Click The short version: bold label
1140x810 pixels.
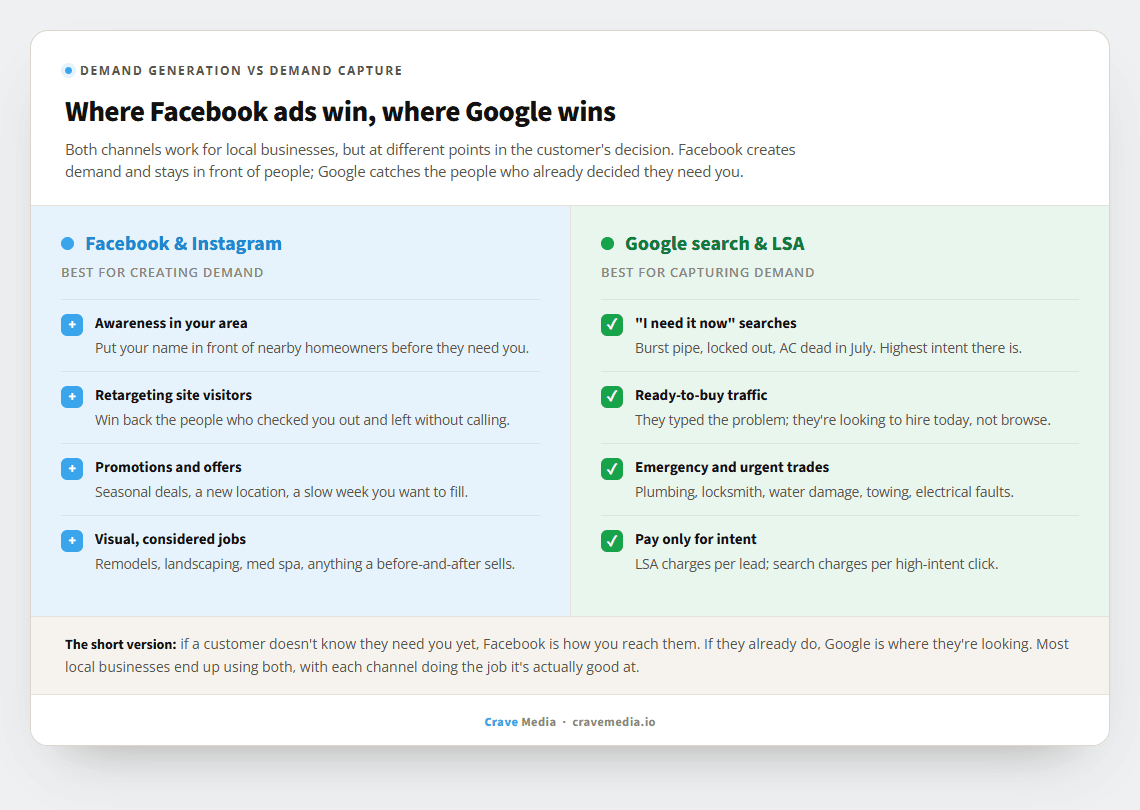pos(121,644)
